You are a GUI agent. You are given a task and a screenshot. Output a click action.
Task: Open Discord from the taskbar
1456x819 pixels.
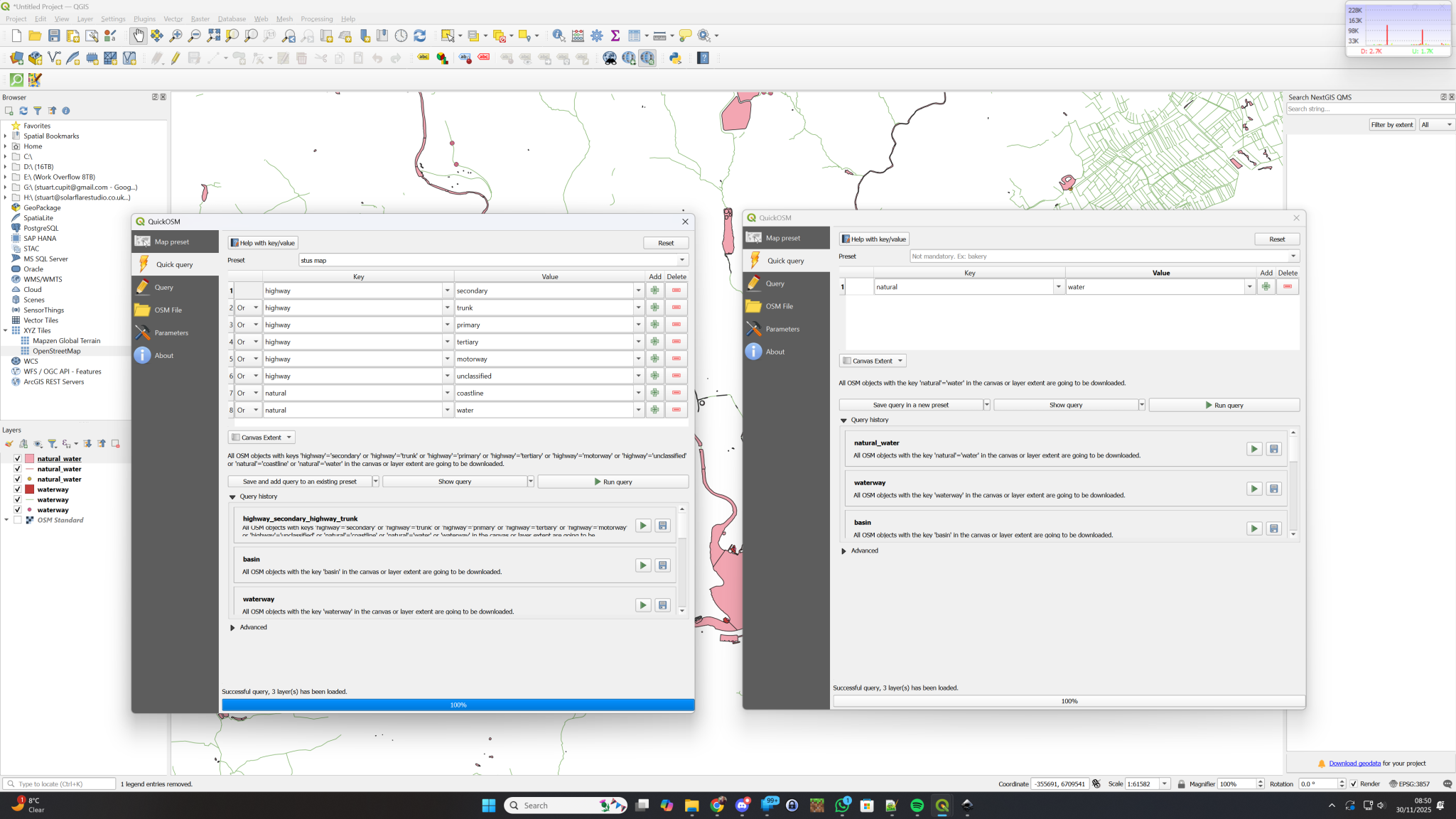point(743,805)
